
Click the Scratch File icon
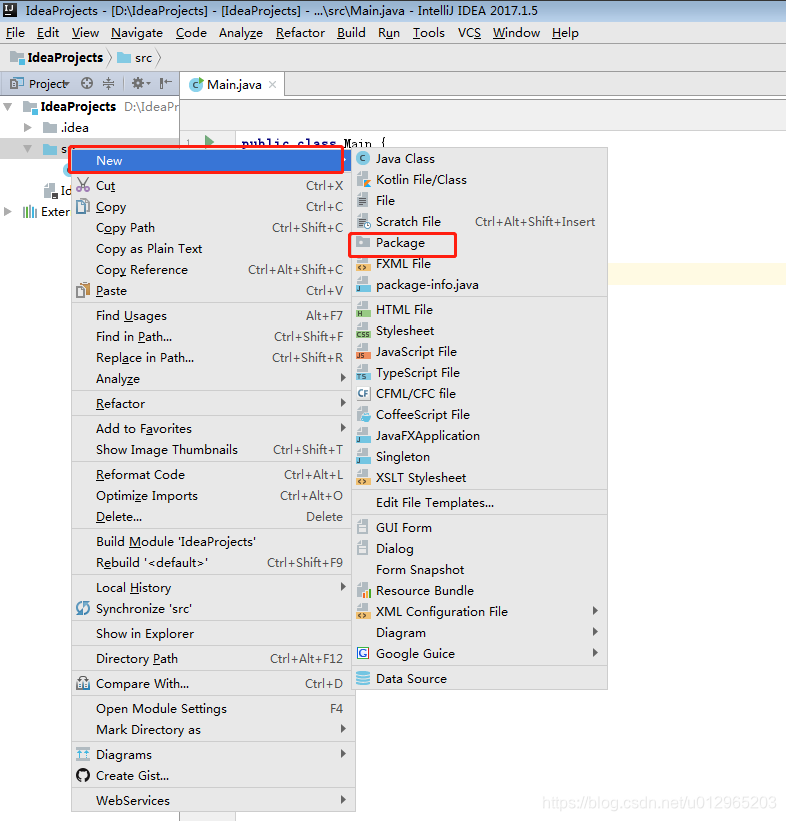pyautogui.click(x=363, y=221)
